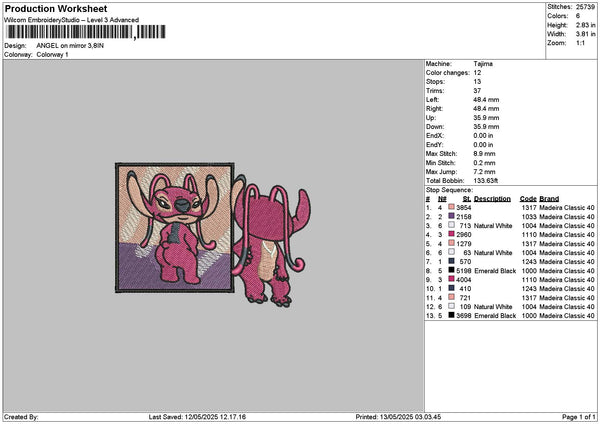This screenshot has height=424, width=600.
Task: Select the Height value 2.83 in
Action: pos(585,25)
